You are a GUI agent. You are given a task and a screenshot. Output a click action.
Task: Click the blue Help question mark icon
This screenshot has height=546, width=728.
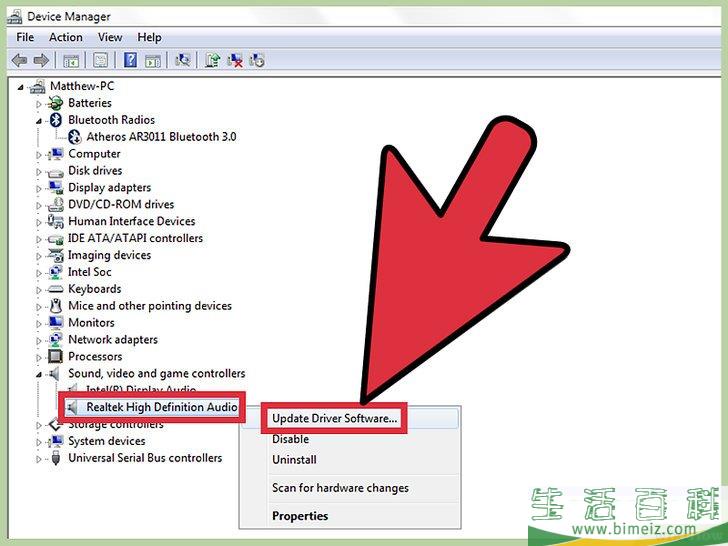tap(130, 60)
